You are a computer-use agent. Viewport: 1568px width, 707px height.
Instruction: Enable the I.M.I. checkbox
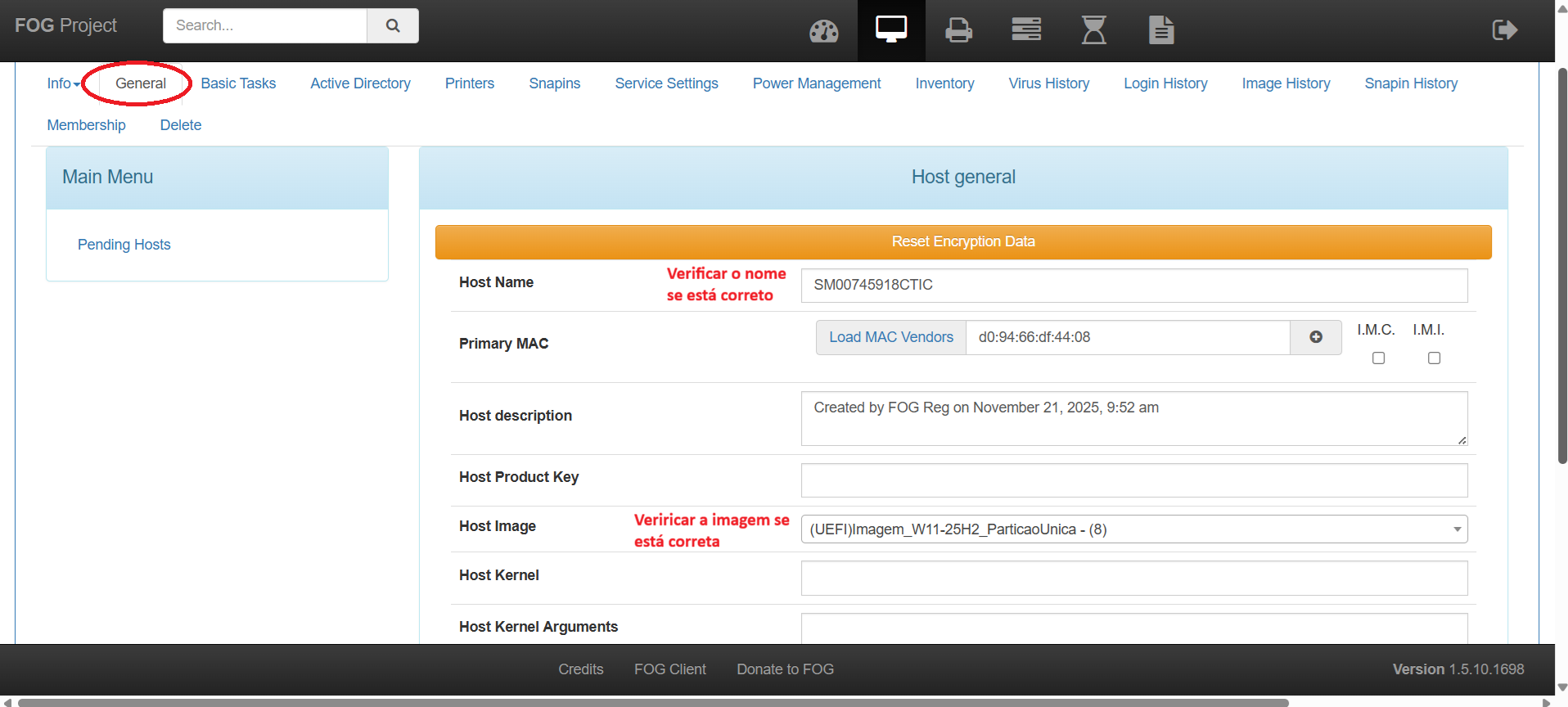[1434, 358]
